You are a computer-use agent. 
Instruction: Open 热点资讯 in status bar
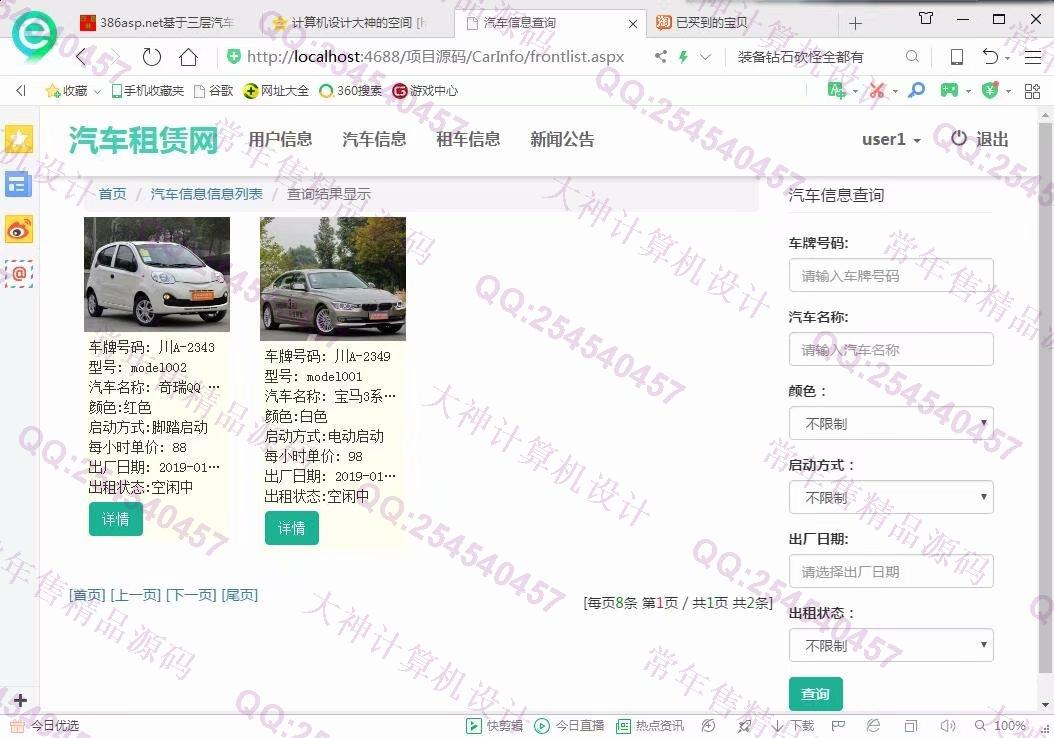pos(650,726)
